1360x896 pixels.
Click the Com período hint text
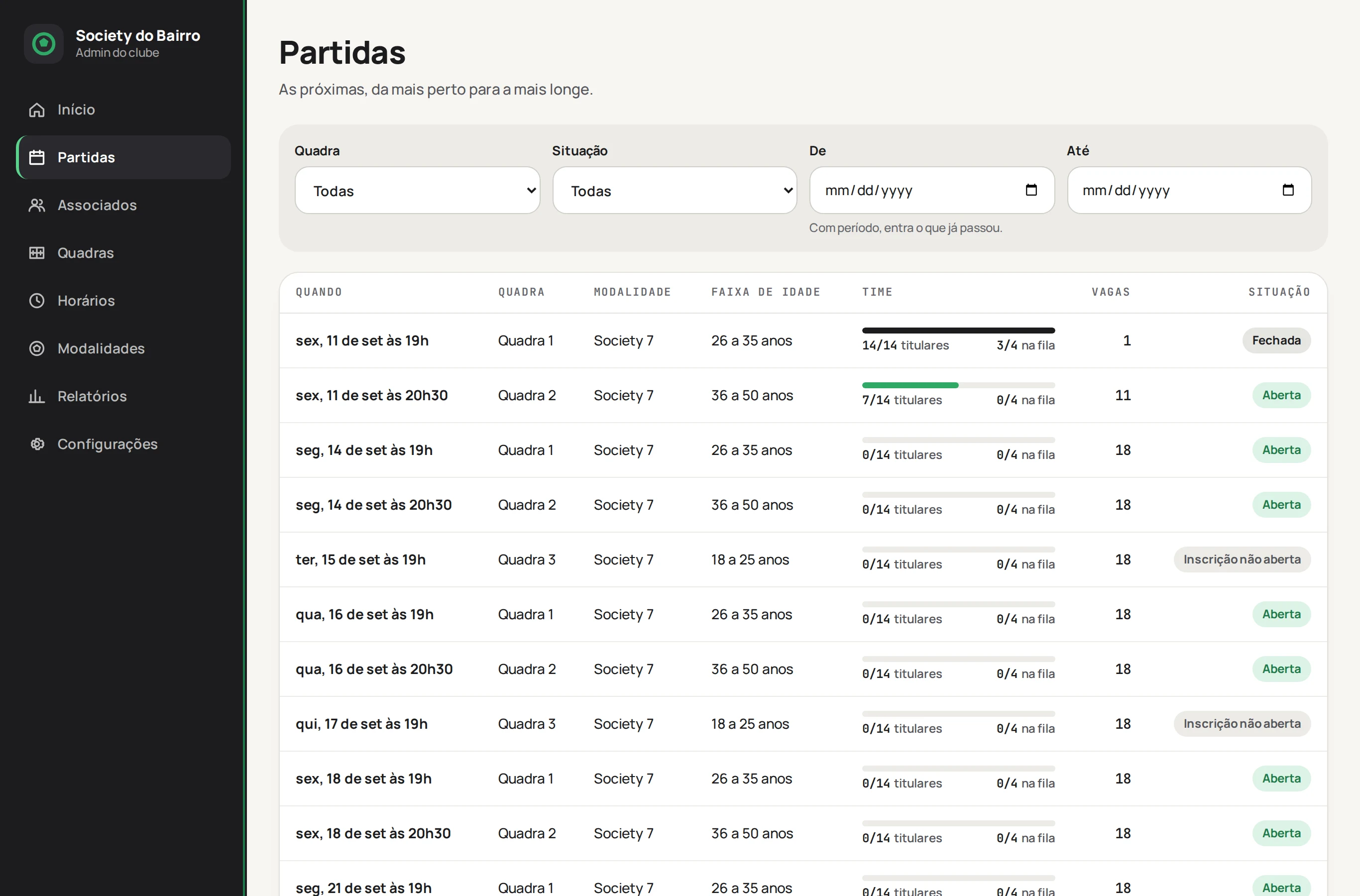(x=905, y=228)
